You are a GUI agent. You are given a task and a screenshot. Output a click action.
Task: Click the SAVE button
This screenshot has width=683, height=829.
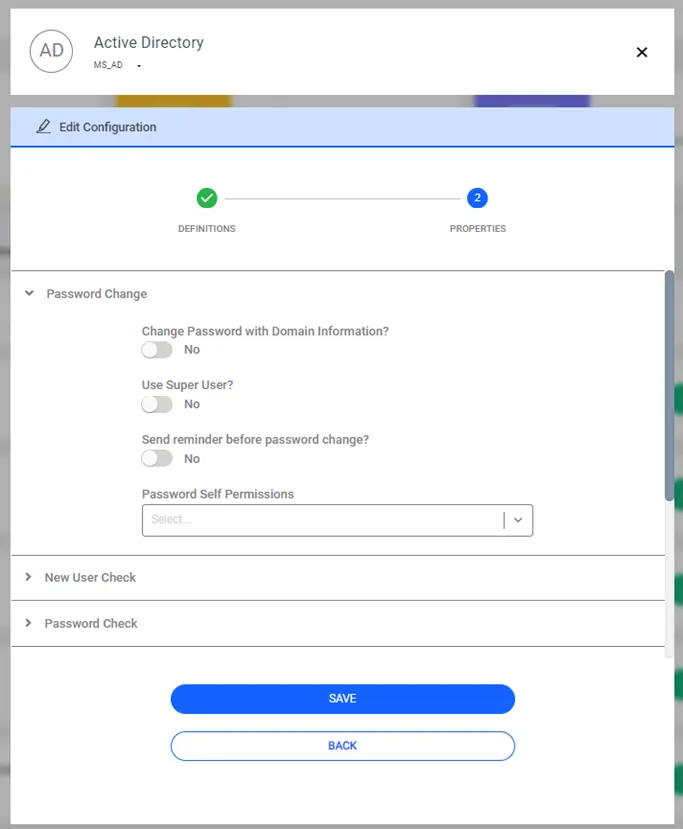pyautogui.click(x=343, y=699)
